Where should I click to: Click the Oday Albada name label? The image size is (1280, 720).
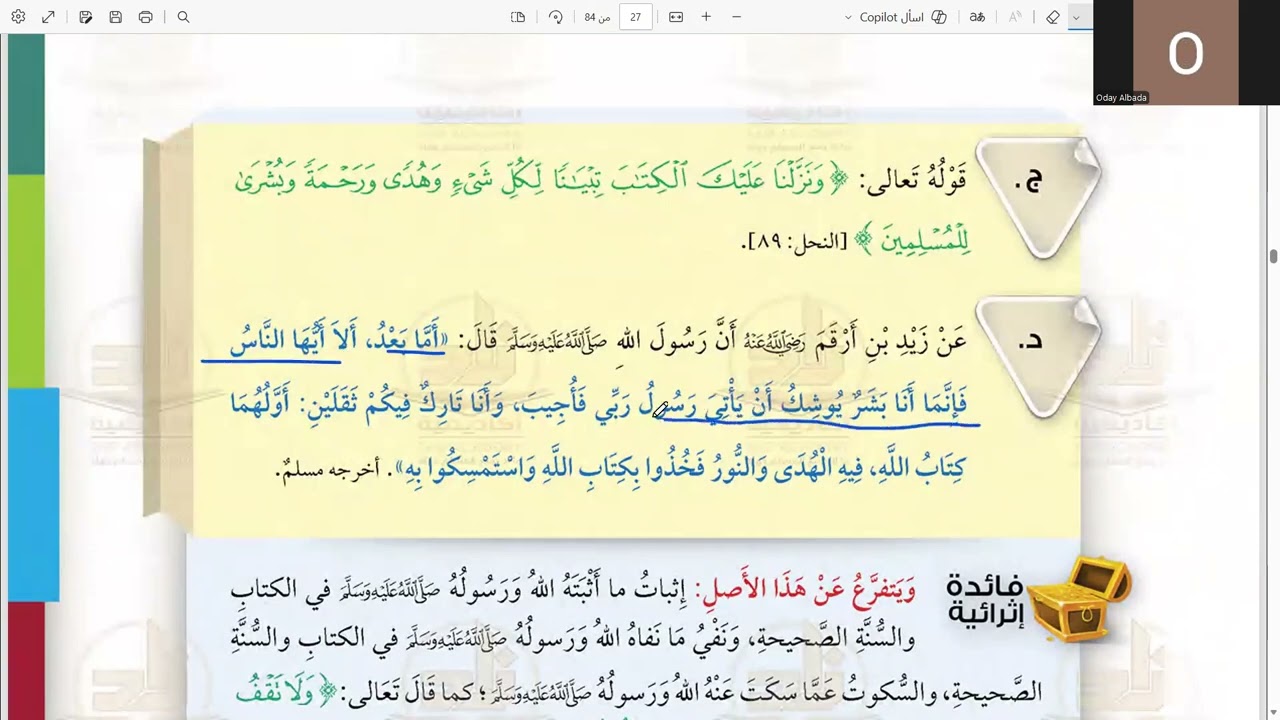point(1121,98)
